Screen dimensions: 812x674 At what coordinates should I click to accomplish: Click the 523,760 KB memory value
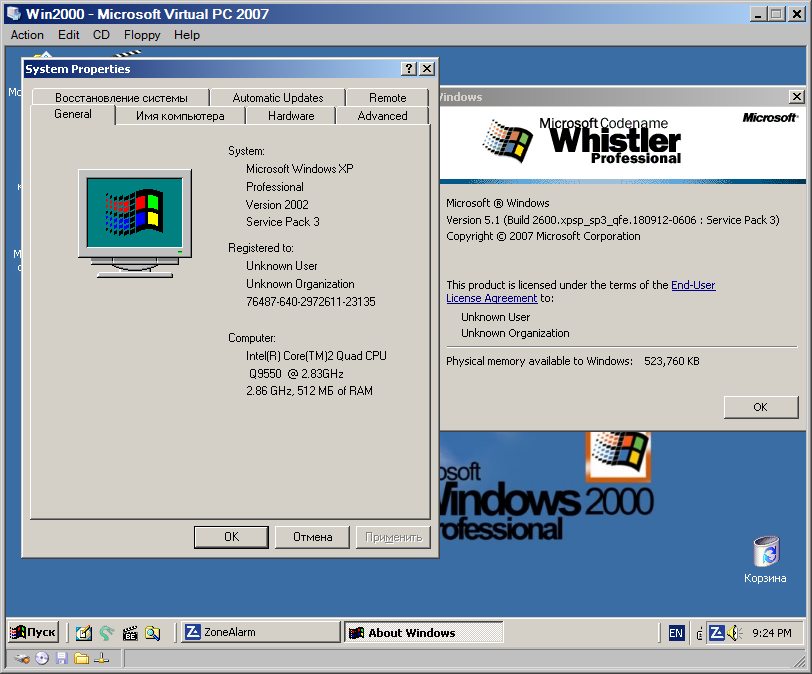coord(672,361)
